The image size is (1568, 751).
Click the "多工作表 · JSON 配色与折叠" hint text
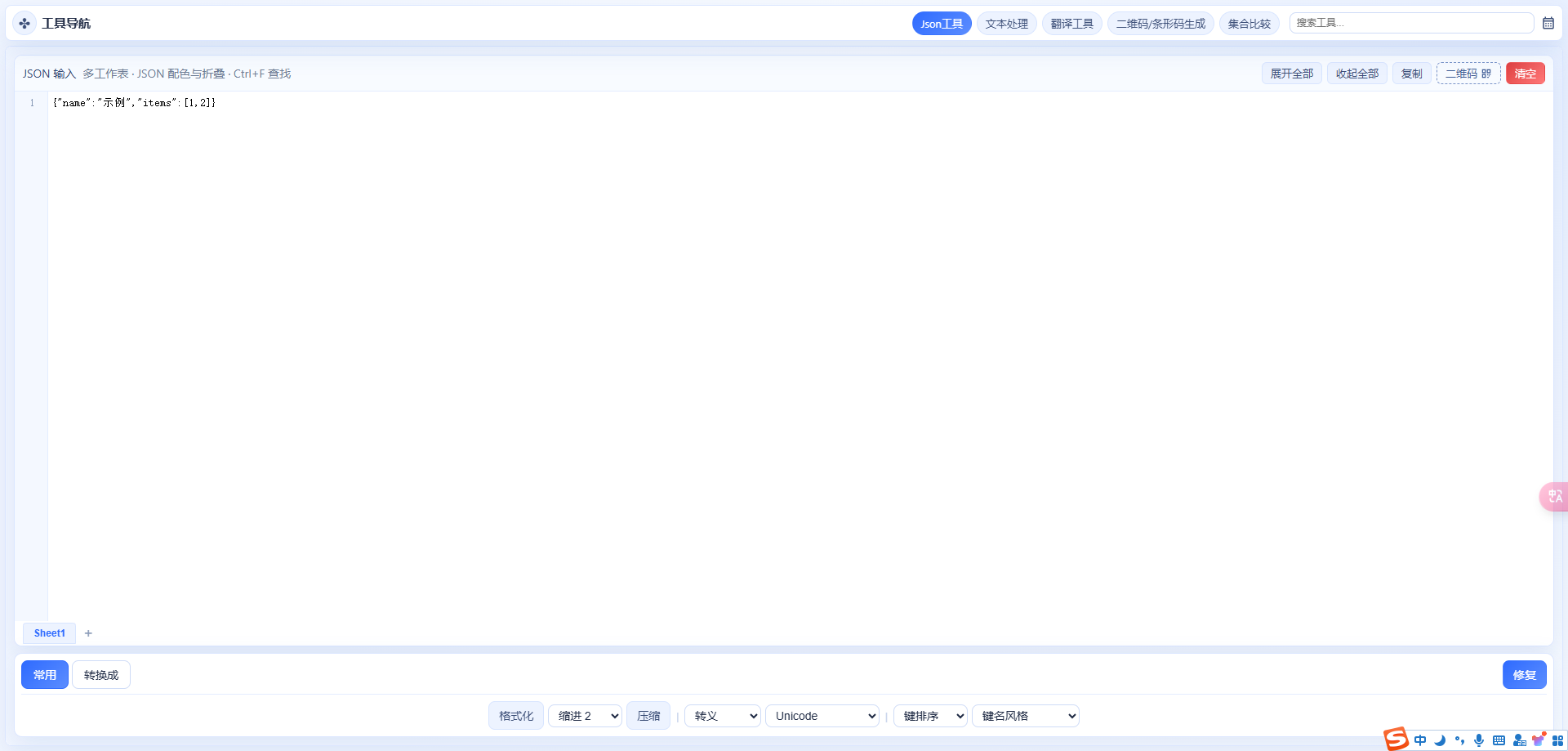[153, 74]
